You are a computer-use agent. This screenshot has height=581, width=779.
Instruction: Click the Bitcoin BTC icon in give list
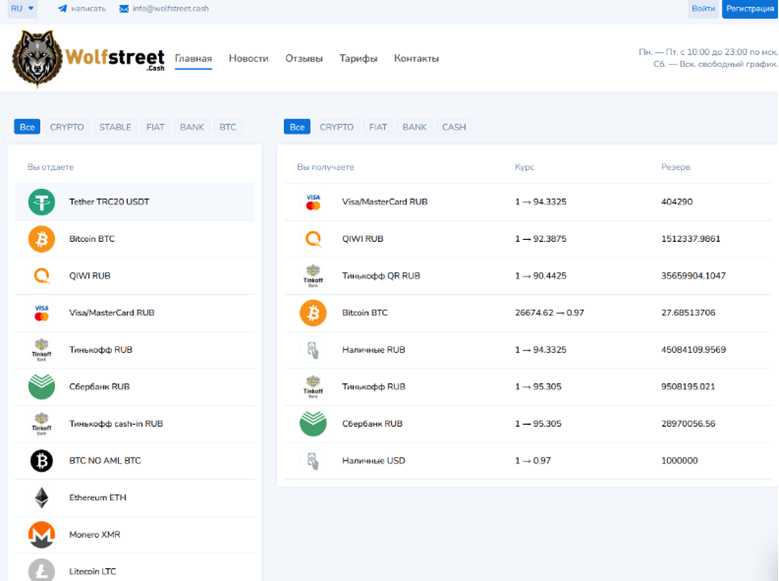pyautogui.click(x=42, y=239)
